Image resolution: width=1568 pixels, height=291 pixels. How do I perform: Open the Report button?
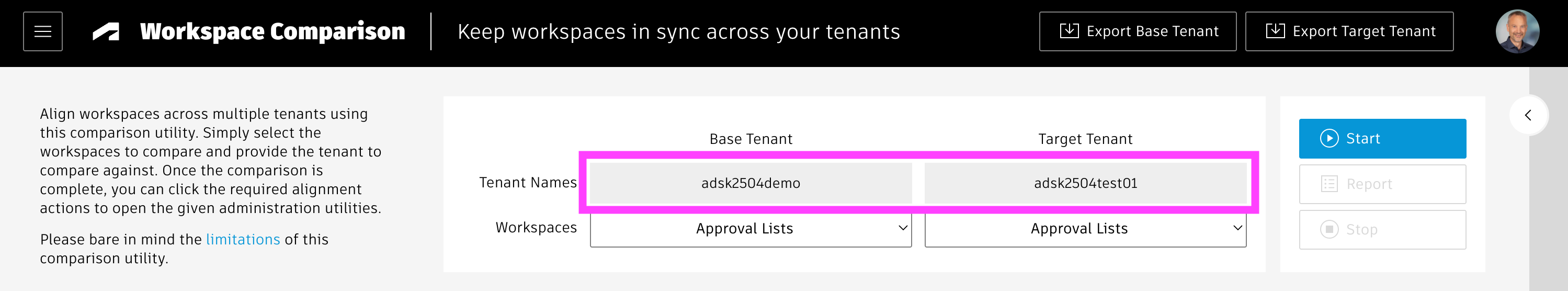click(x=1382, y=184)
